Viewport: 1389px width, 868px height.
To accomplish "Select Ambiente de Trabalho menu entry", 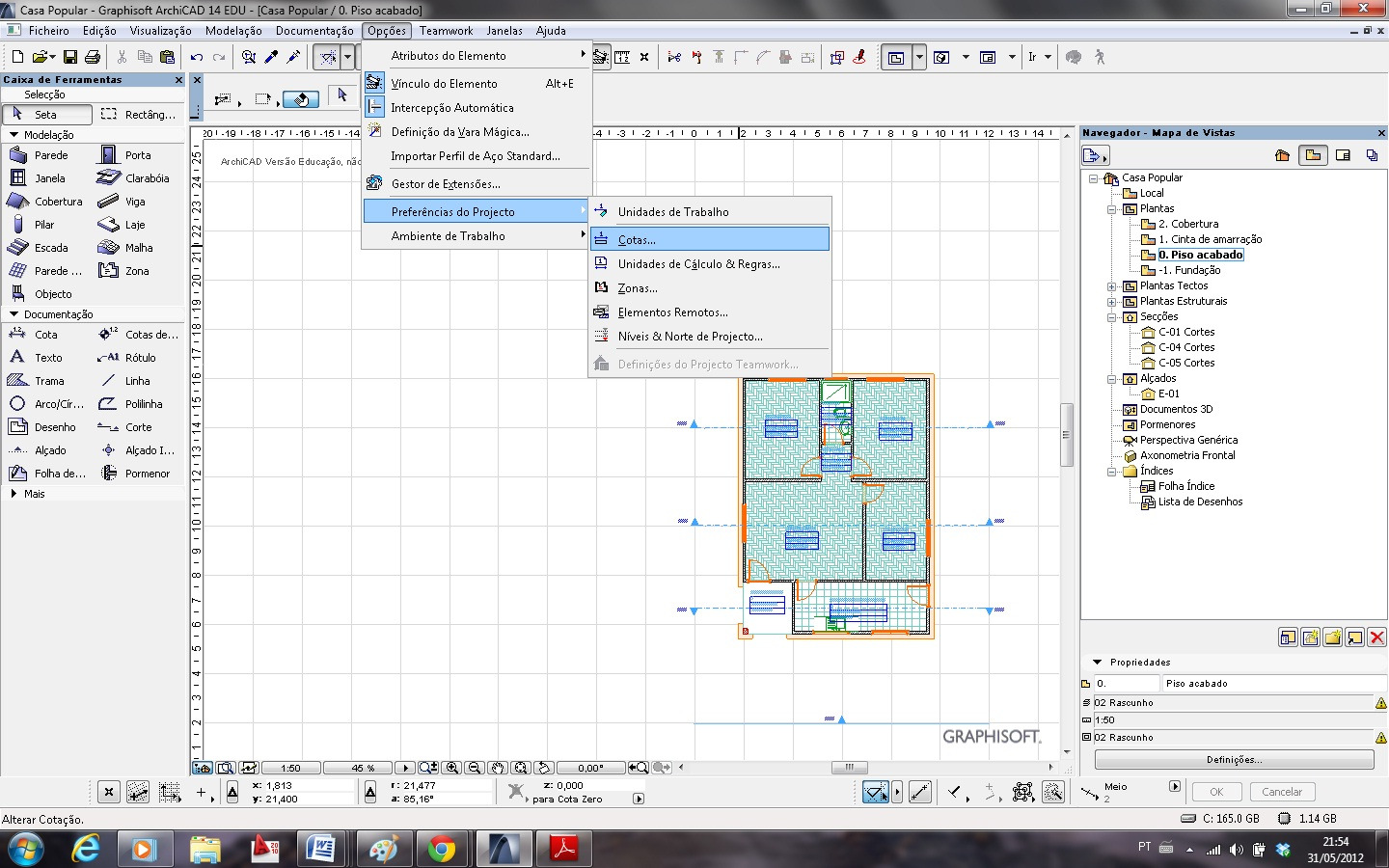I will click(x=476, y=235).
